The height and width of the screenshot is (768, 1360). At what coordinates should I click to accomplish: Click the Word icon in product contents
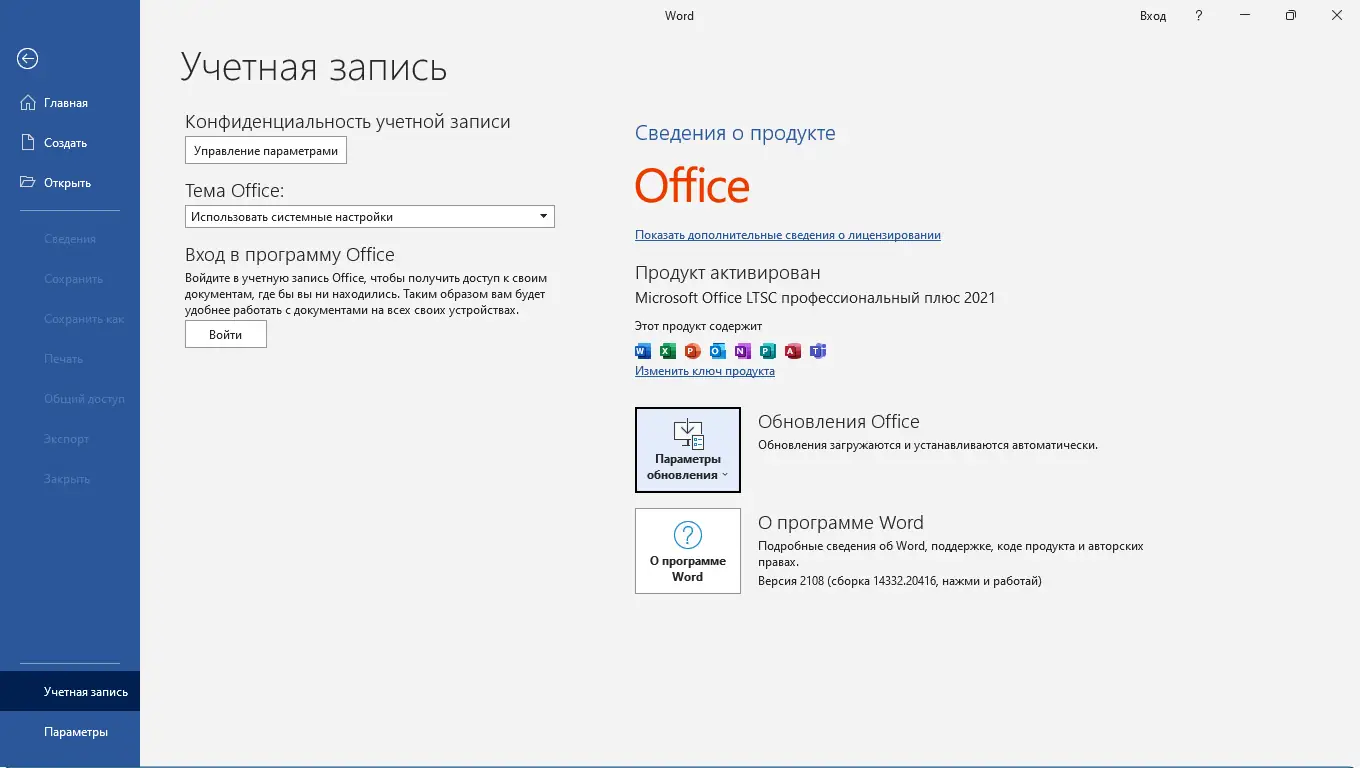coord(643,351)
